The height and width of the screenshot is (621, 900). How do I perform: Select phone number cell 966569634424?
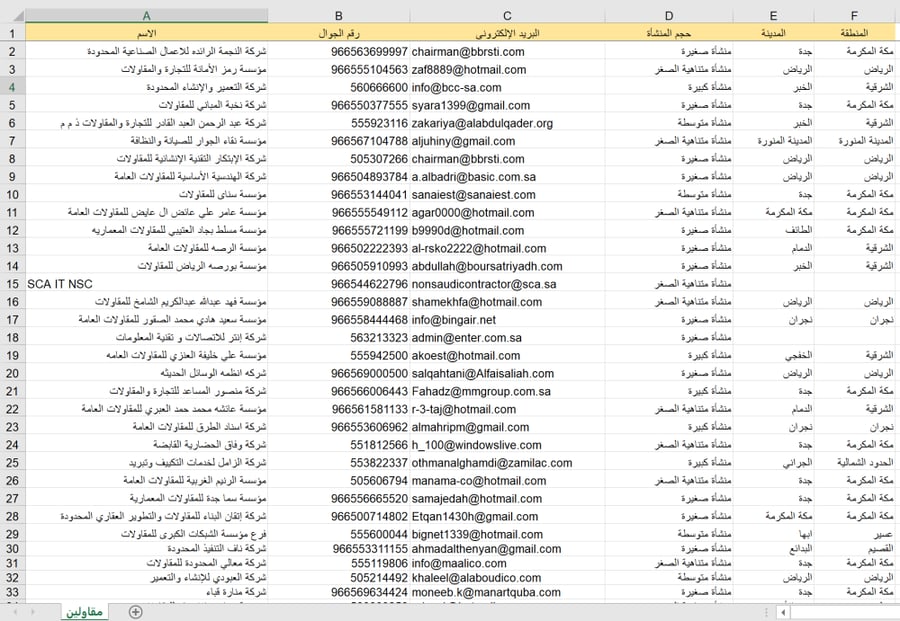click(339, 592)
